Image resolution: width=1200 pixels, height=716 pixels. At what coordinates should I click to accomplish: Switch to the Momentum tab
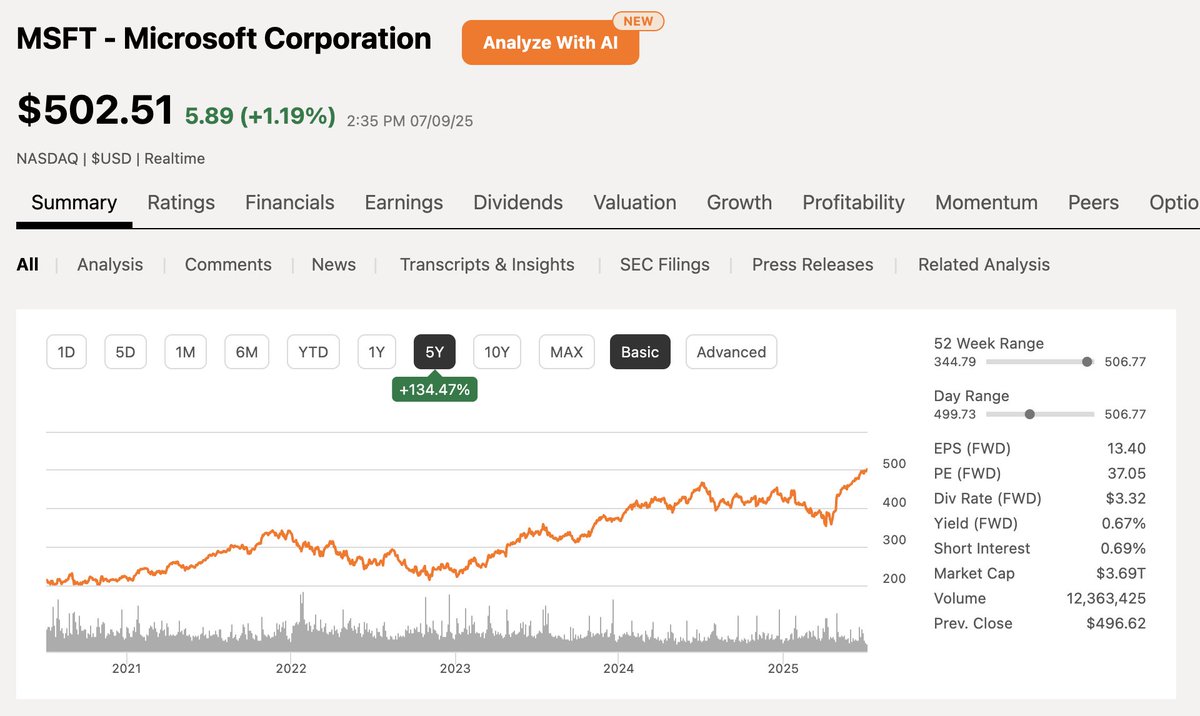986,203
